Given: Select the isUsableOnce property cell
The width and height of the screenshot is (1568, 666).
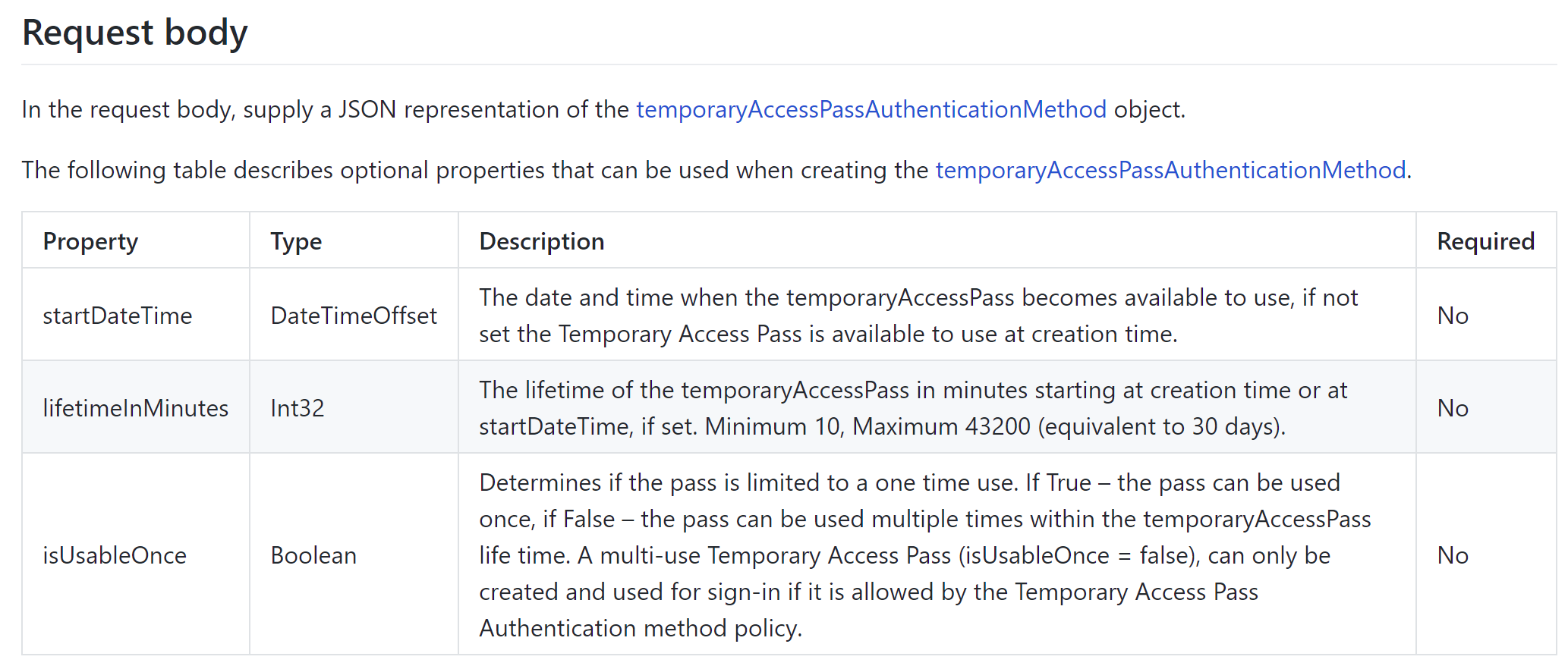Looking at the screenshot, I should [115, 555].
